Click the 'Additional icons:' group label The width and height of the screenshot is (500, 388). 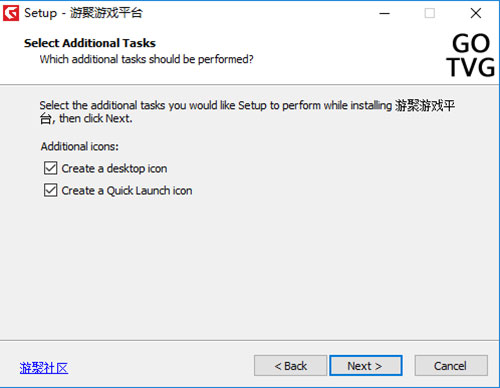pos(80,146)
